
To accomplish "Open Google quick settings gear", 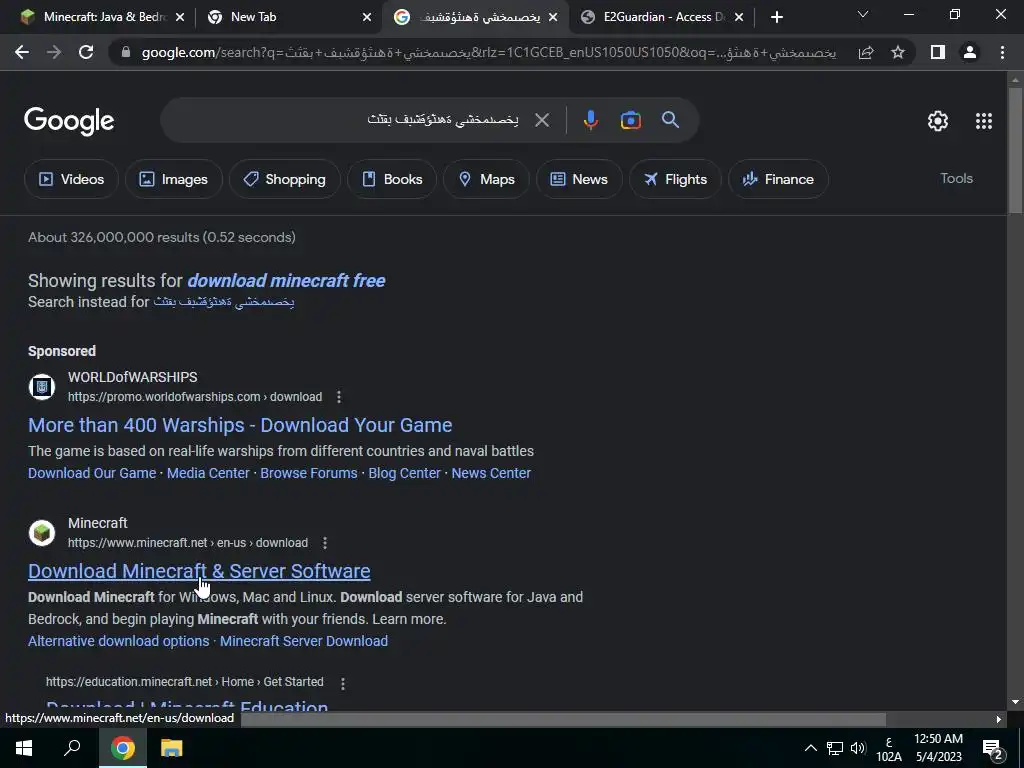I will pos(938,121).
